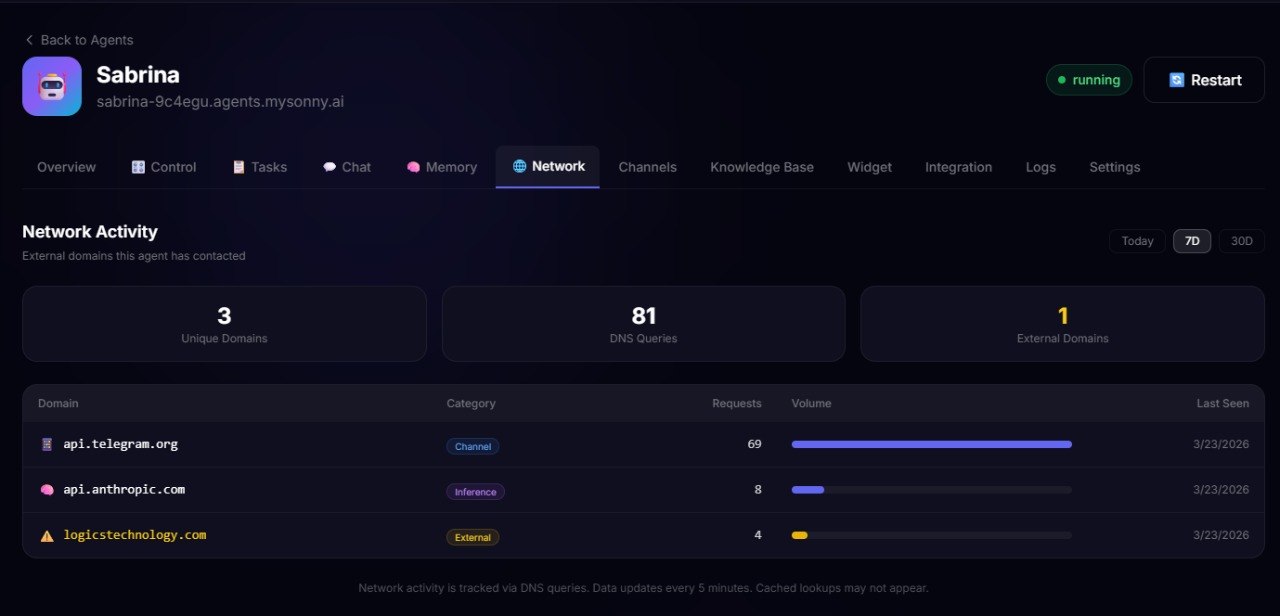Open the Knowledge Base tab

point(762,166)
